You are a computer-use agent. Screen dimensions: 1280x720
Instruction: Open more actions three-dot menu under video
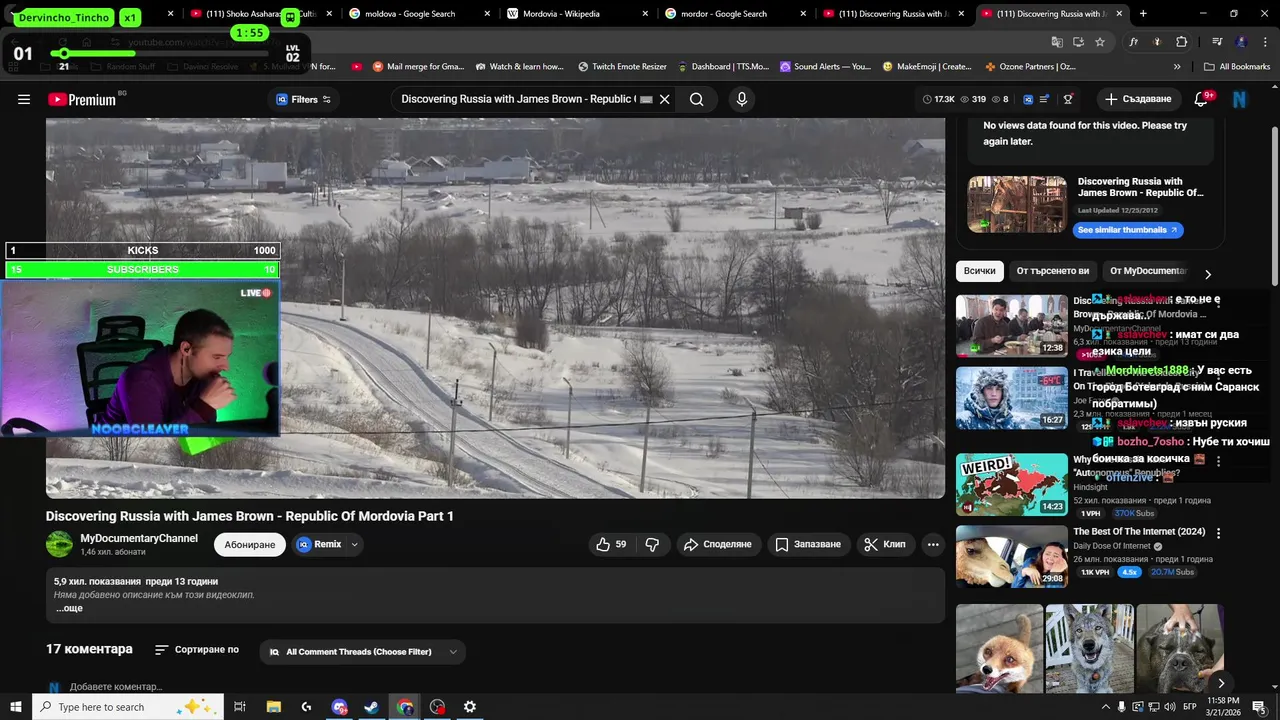(x=933, y=544)
